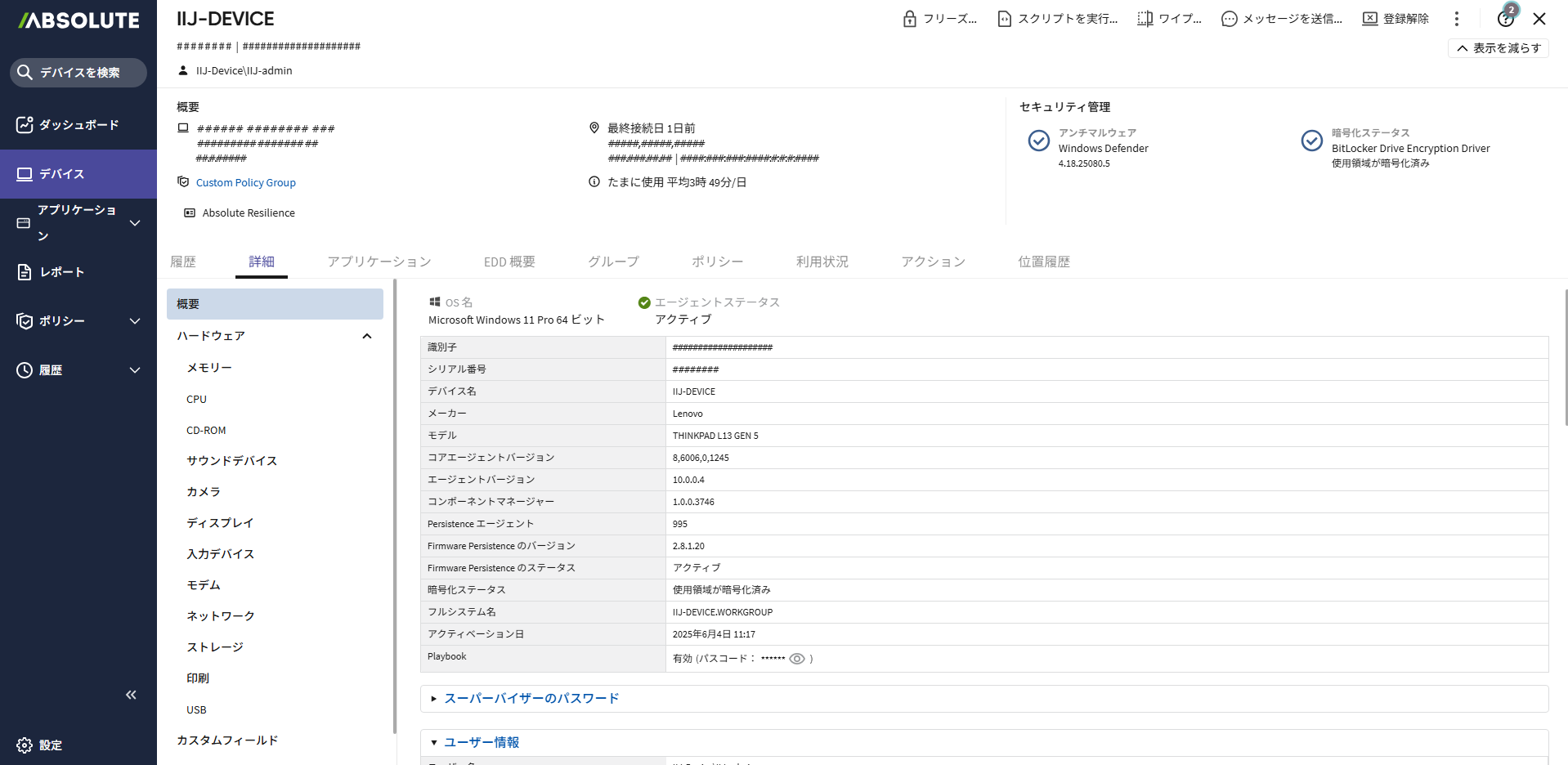Collapse the sidebar with double-chevron icon

(131, 695)
